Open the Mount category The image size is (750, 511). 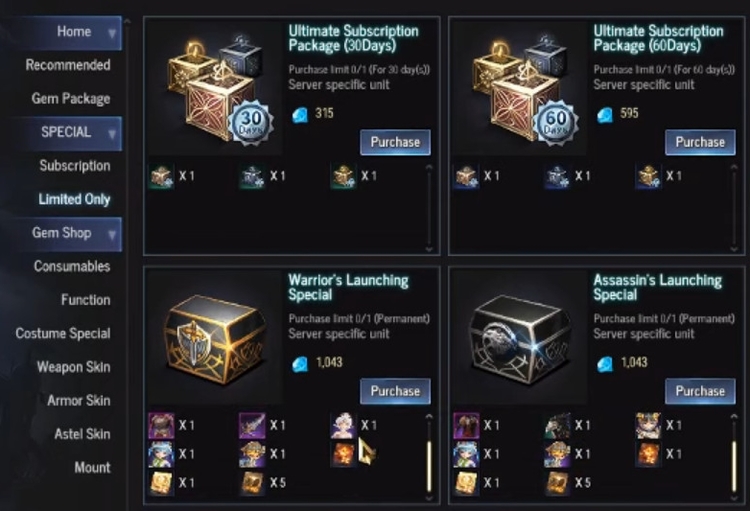point(92,467)
